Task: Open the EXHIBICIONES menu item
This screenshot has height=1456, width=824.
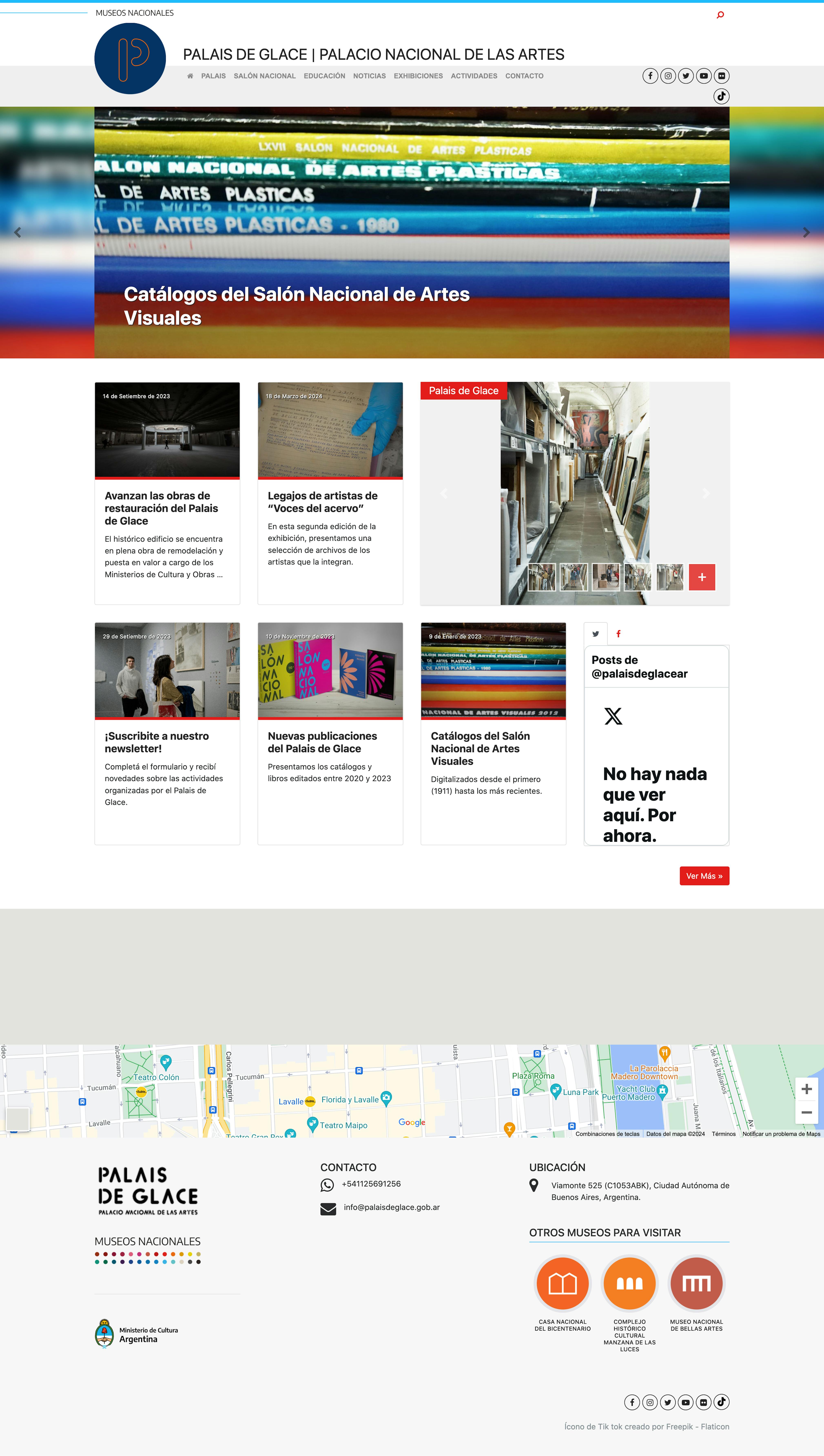Action: [x=418, y=76]
